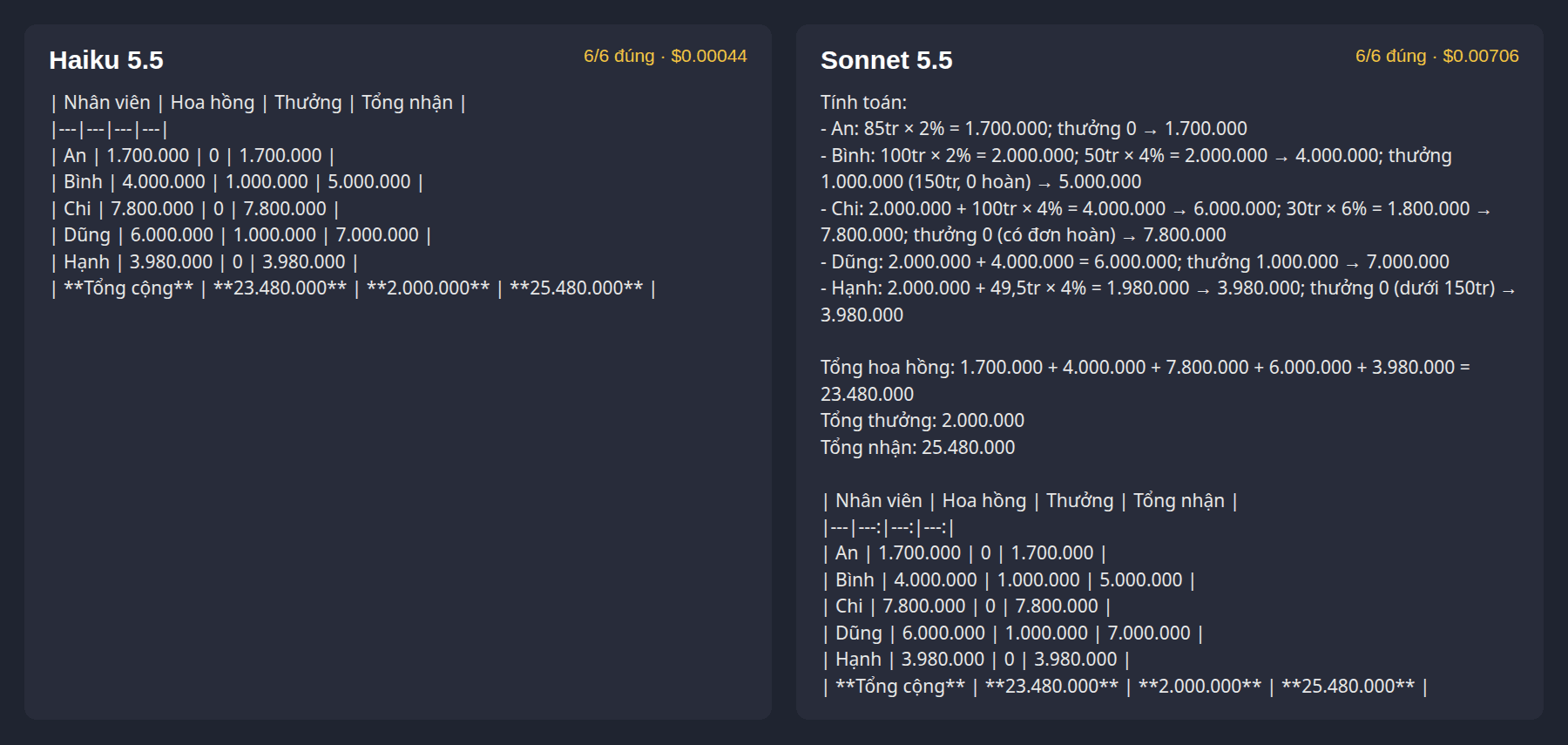Viewport: 1568px width, 745px height.
Task: Select the Dũng row in Sonnet table
Action: pyautogui.click(x=1013, y=633)
